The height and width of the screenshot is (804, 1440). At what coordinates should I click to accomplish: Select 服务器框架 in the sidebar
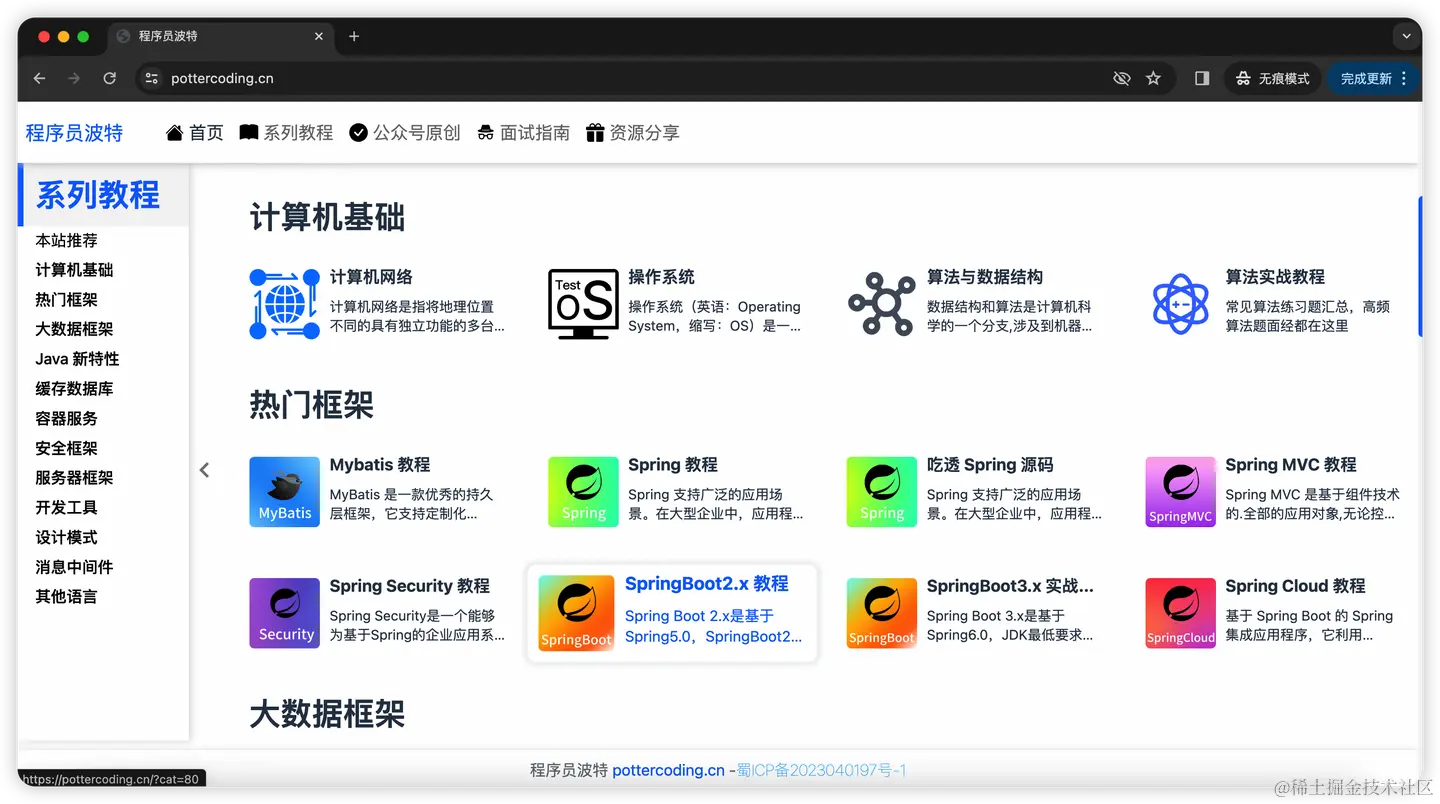pos(74,477)
